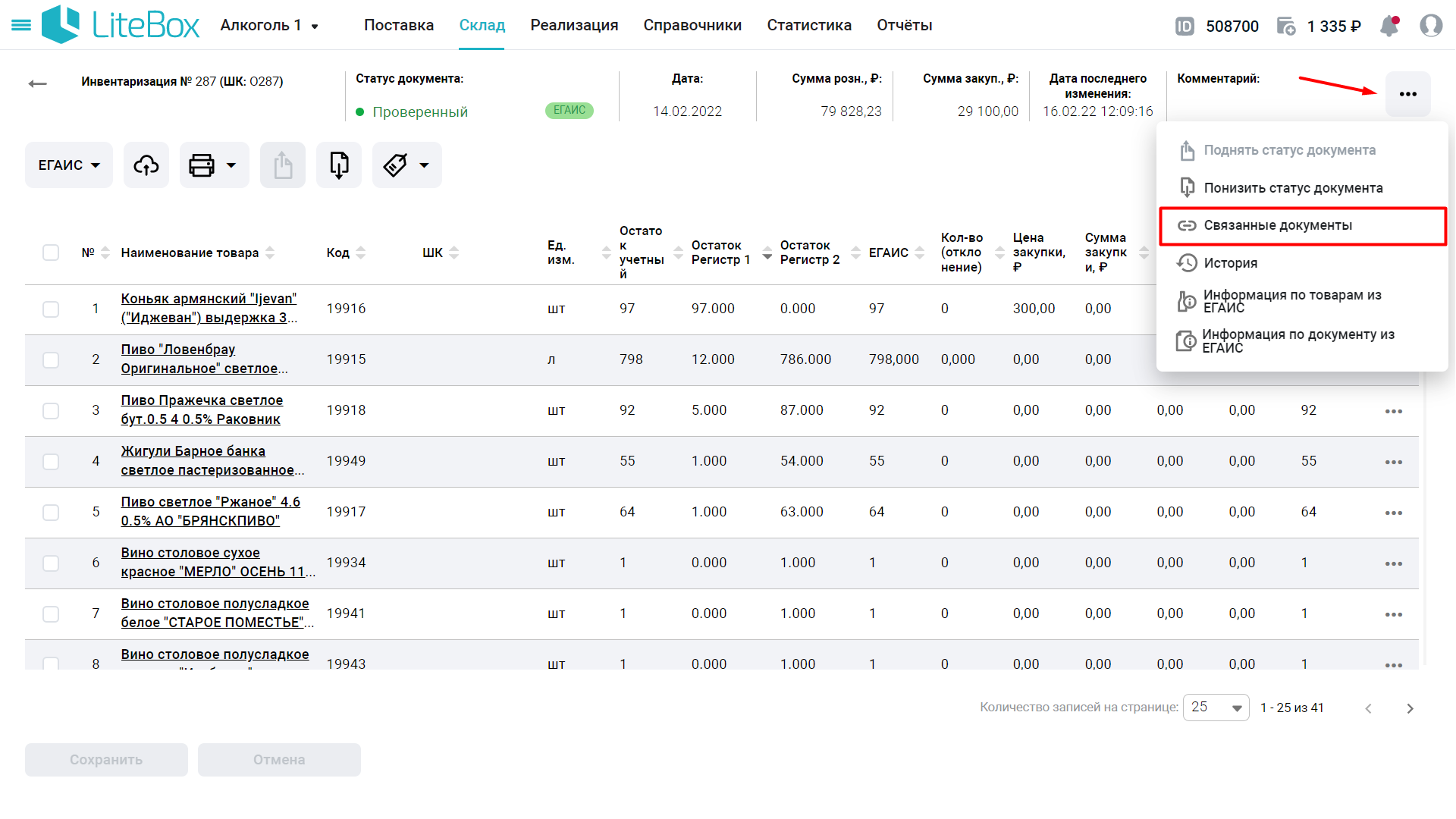This screenshot has width=1456, height=819.
Task: Sort by Кол-во (отклонение) column arrow
Action: point(1000,253)
